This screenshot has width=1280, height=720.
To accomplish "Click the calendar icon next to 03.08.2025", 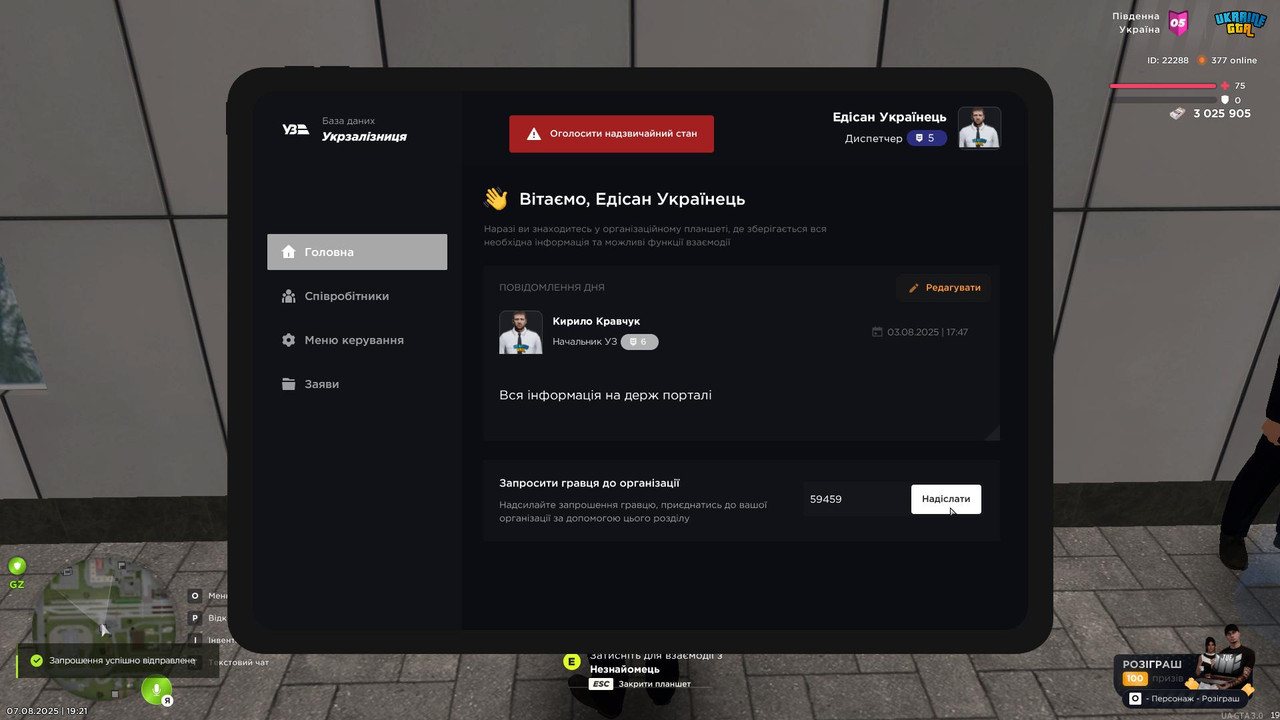I will point(877,332).
